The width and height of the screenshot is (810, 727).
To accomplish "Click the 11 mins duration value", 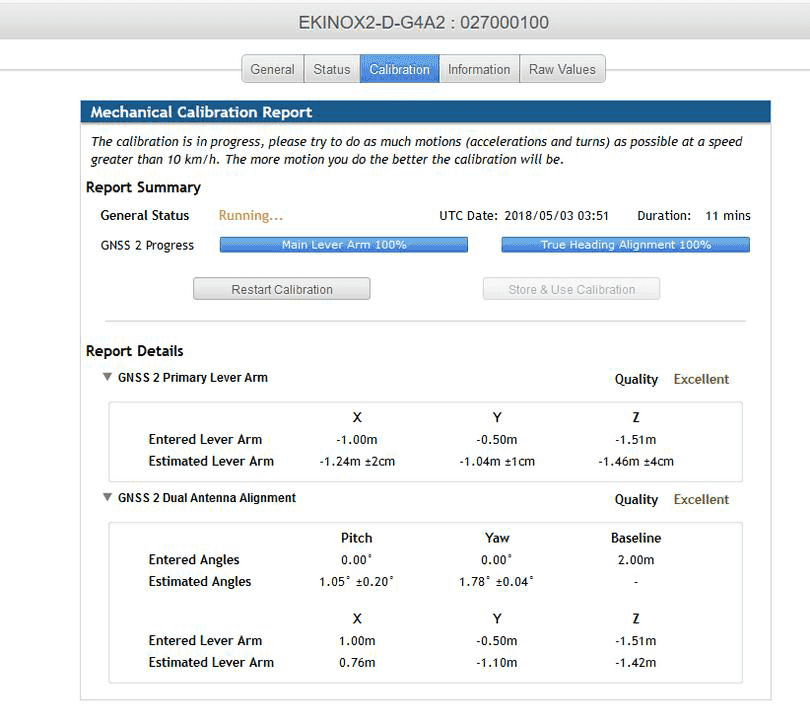I will pos(727,215).
